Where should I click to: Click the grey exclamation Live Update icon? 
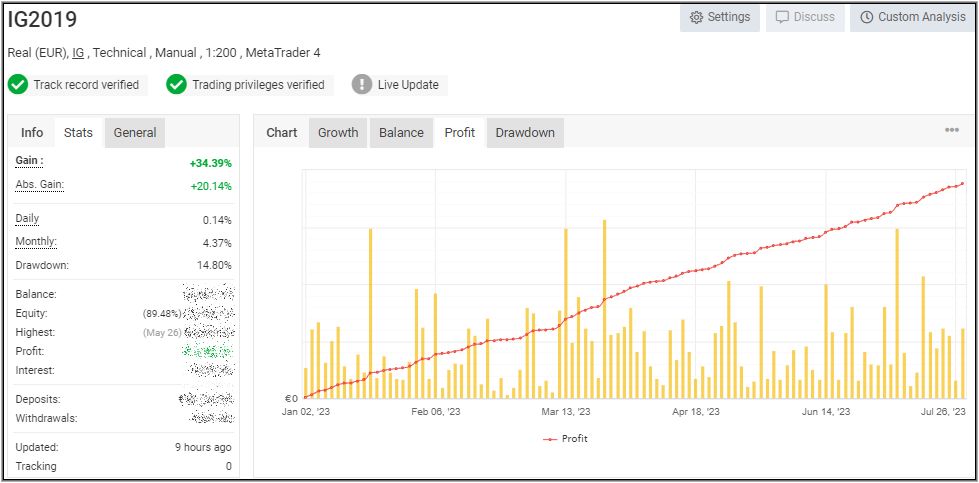(362, 85)
